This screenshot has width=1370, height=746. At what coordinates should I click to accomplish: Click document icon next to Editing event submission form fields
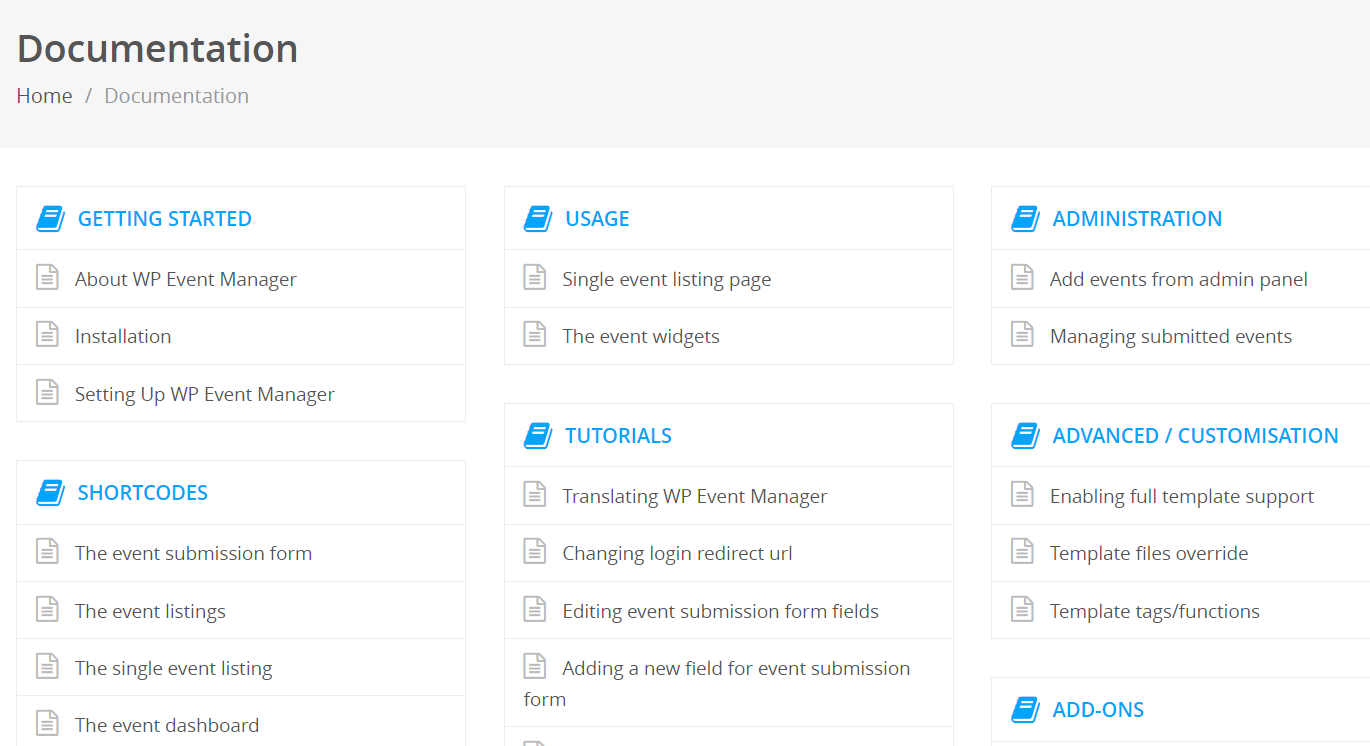pyautogui.click(x=535, y=609)
